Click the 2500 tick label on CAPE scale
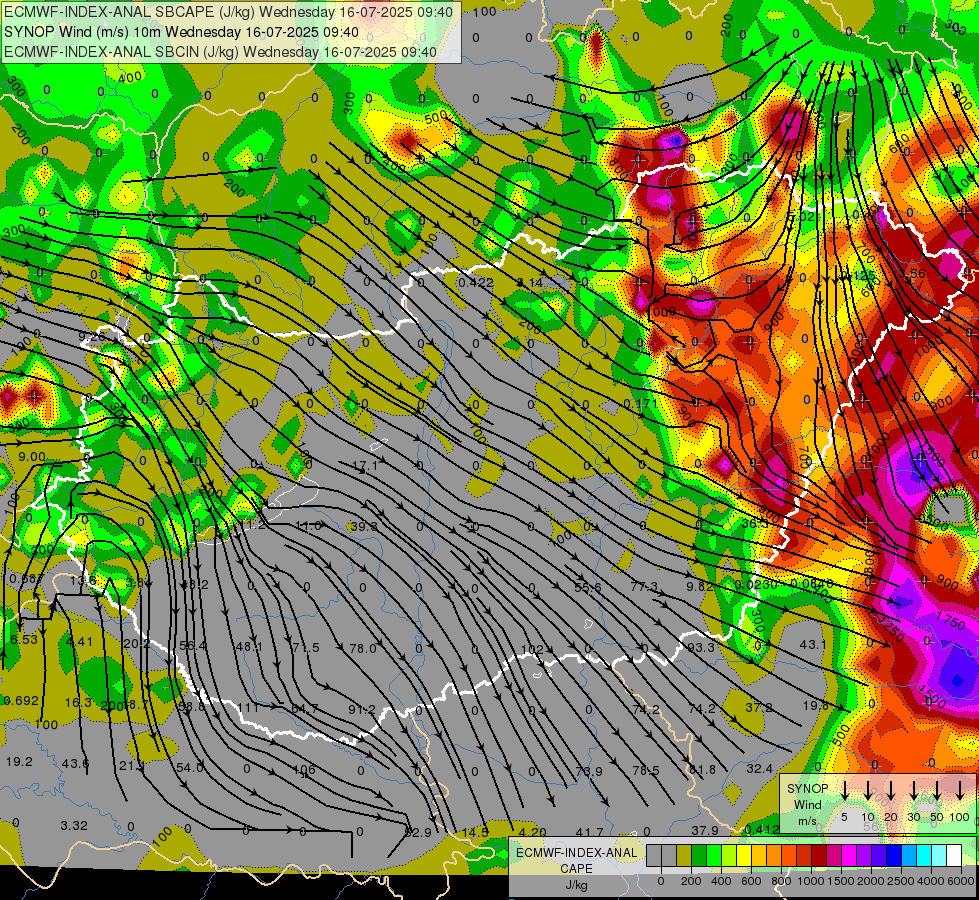This screenshot has height=900, width=979. click(x=902, y=881)
